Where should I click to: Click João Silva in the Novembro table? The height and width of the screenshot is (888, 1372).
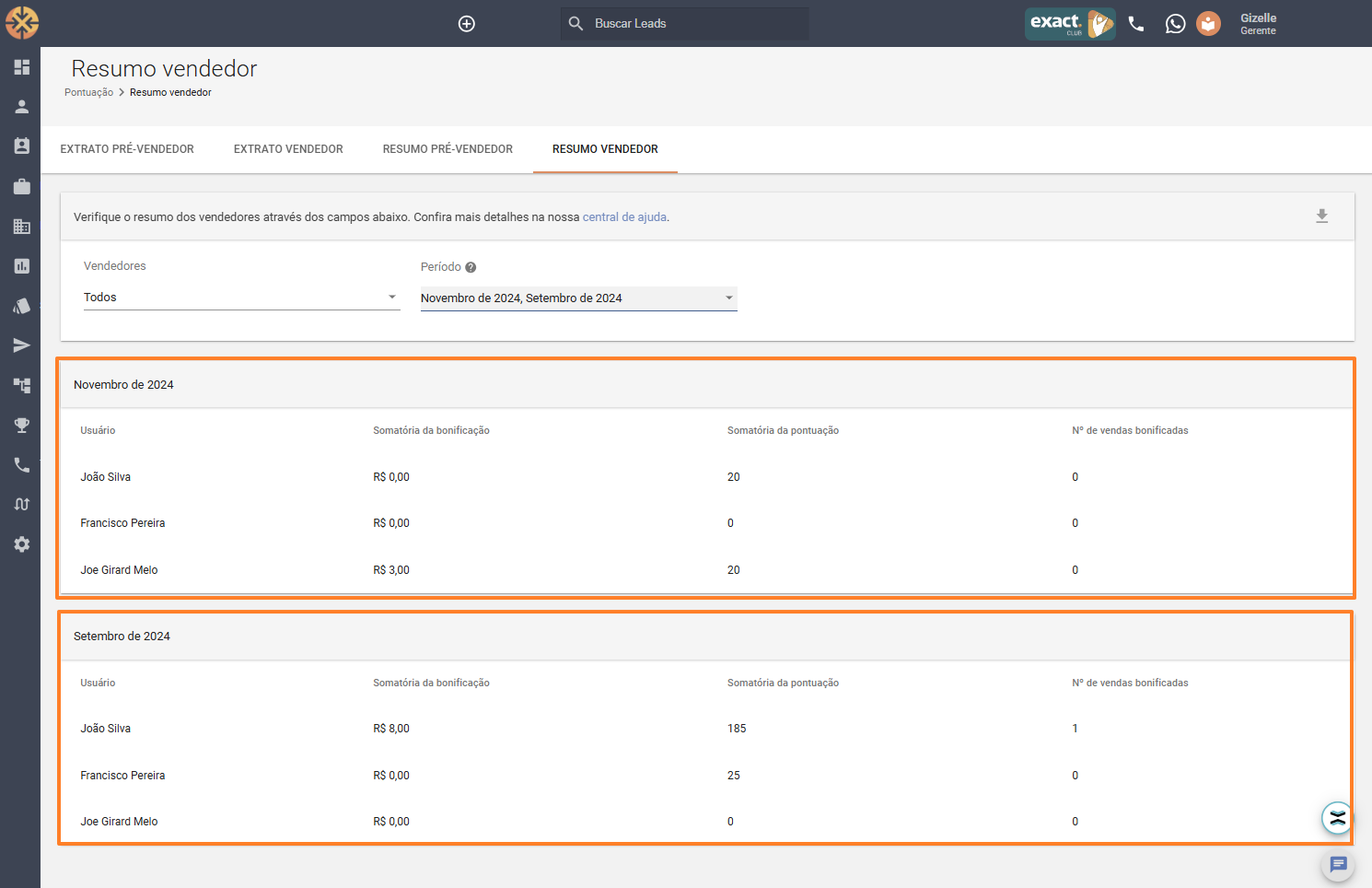[105, 477]
